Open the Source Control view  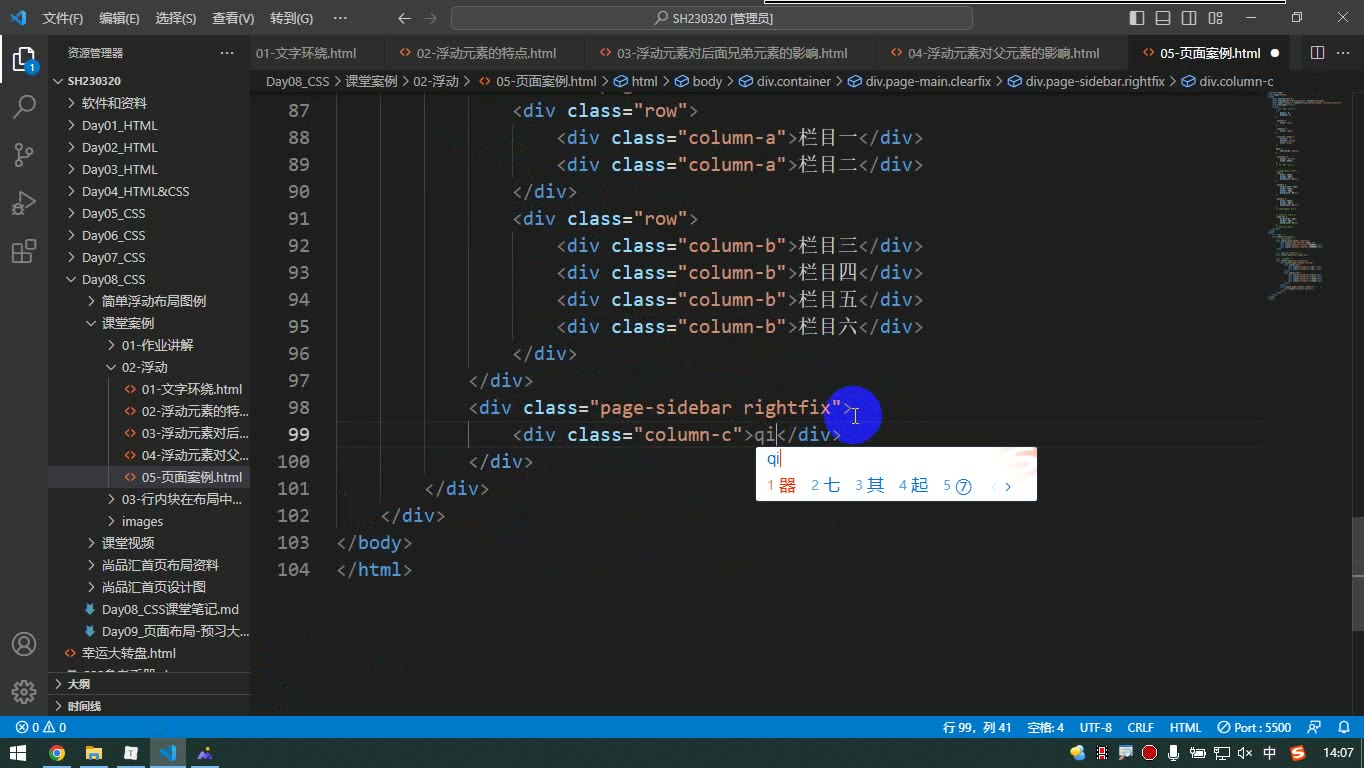click(x=24, y=154)
